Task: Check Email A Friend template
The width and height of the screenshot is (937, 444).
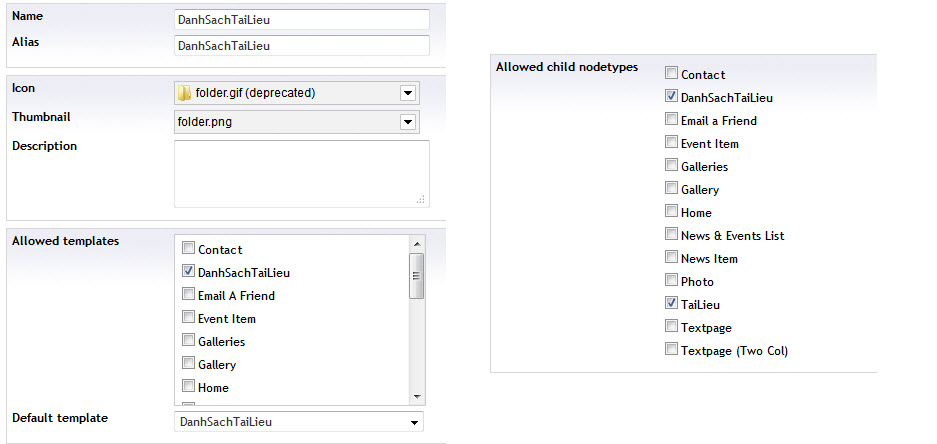Action: pos(188,295)
